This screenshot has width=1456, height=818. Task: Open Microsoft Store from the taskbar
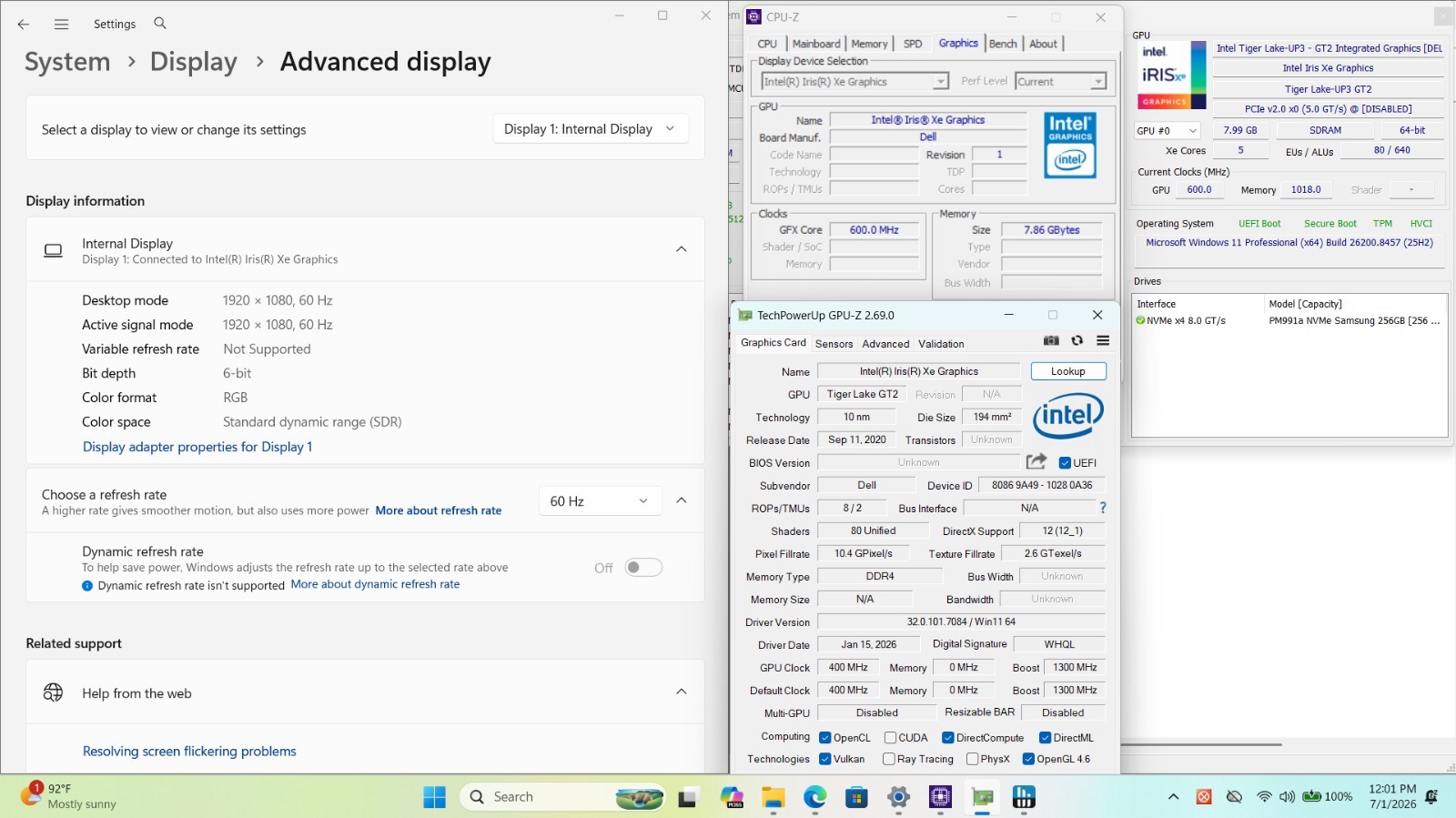coord(856,797)
